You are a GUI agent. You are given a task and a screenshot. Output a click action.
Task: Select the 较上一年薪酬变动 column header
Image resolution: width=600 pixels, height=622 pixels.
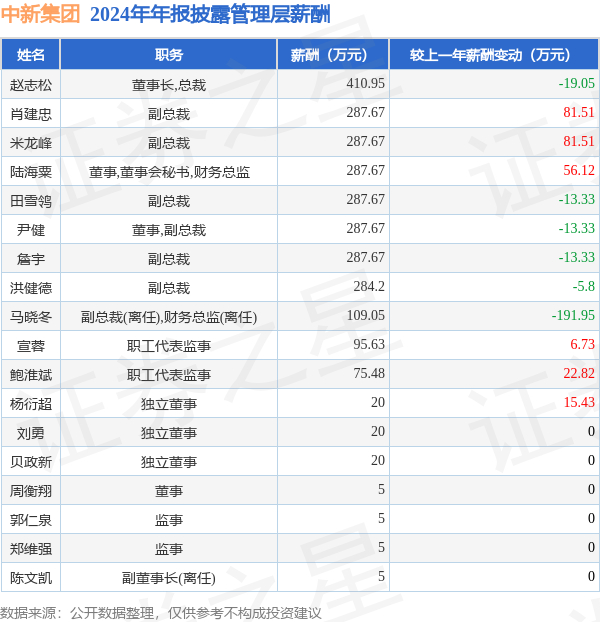(x=494, y=54)
